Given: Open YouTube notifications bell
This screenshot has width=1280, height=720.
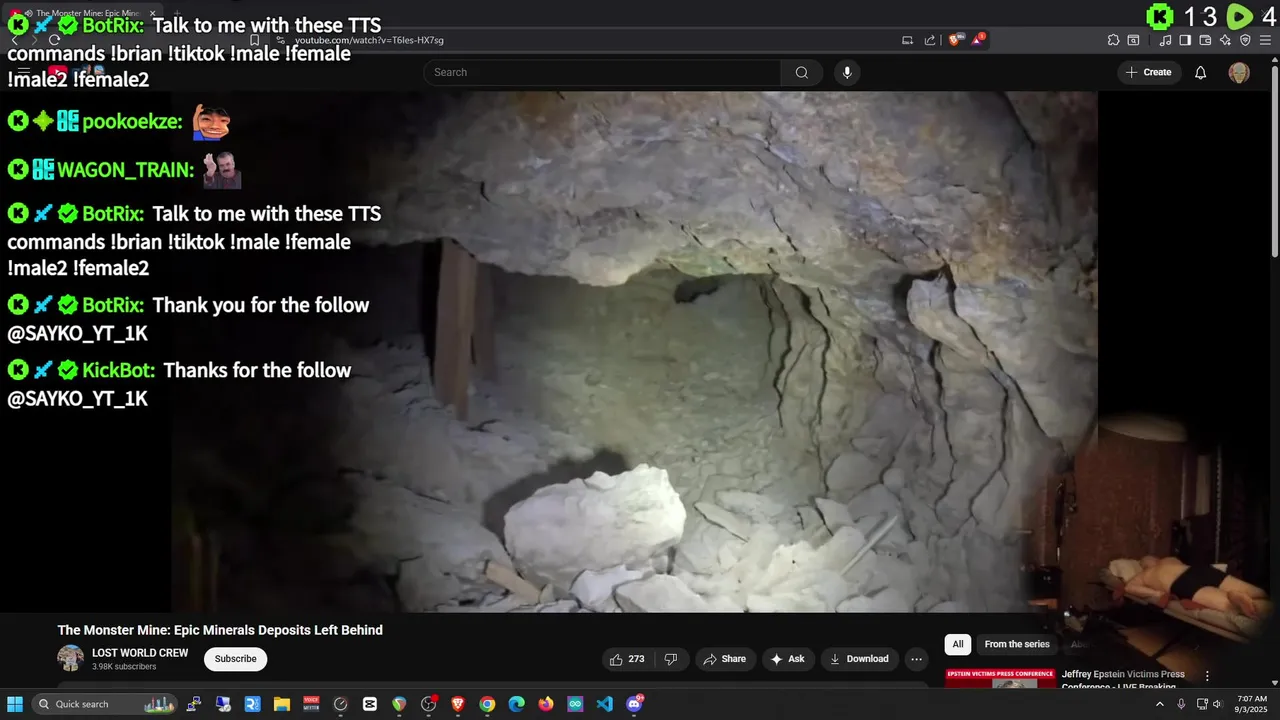Looking at the screenshot, I should coord(1201,72).
